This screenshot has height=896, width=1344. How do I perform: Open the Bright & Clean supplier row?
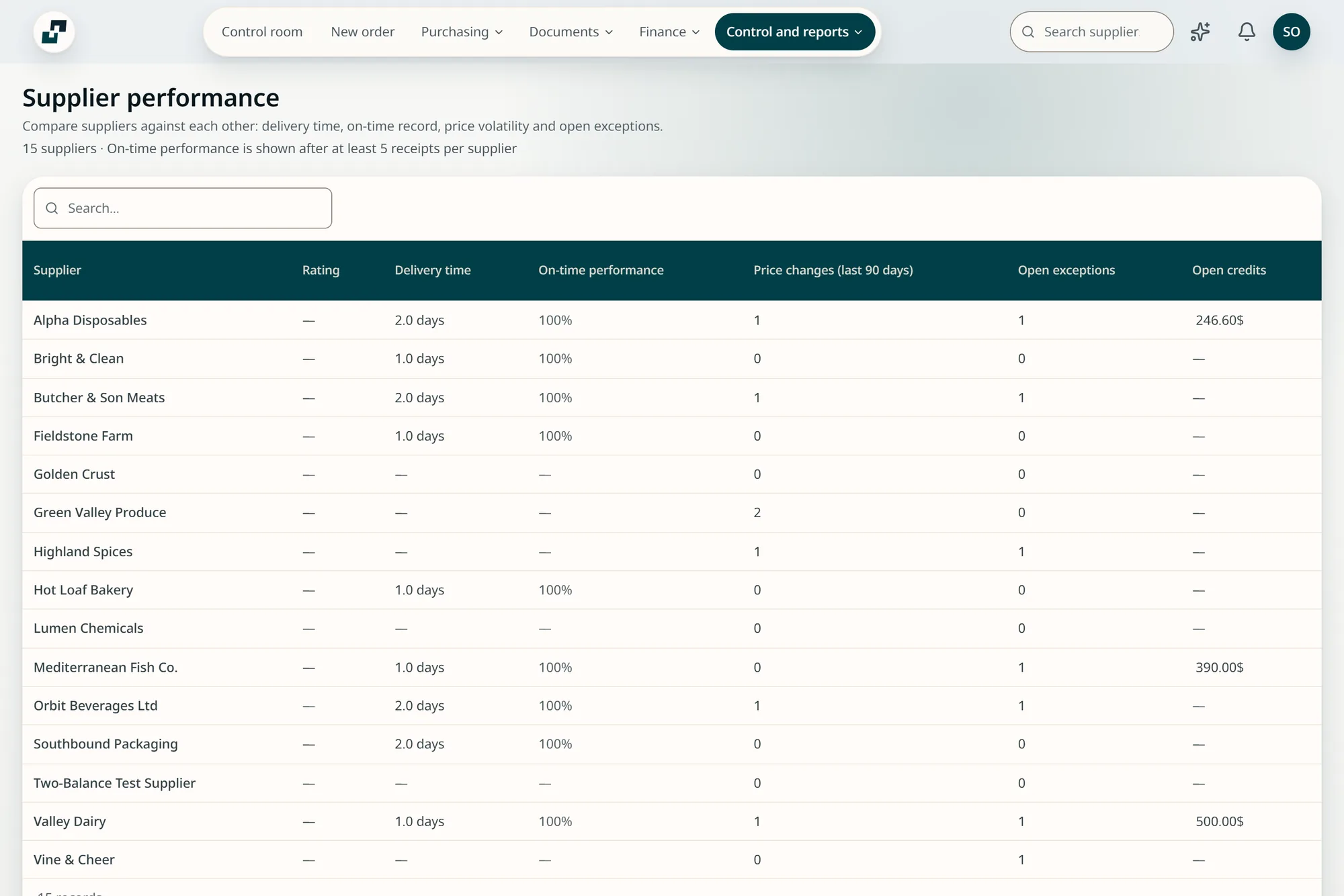click(672, 359)
